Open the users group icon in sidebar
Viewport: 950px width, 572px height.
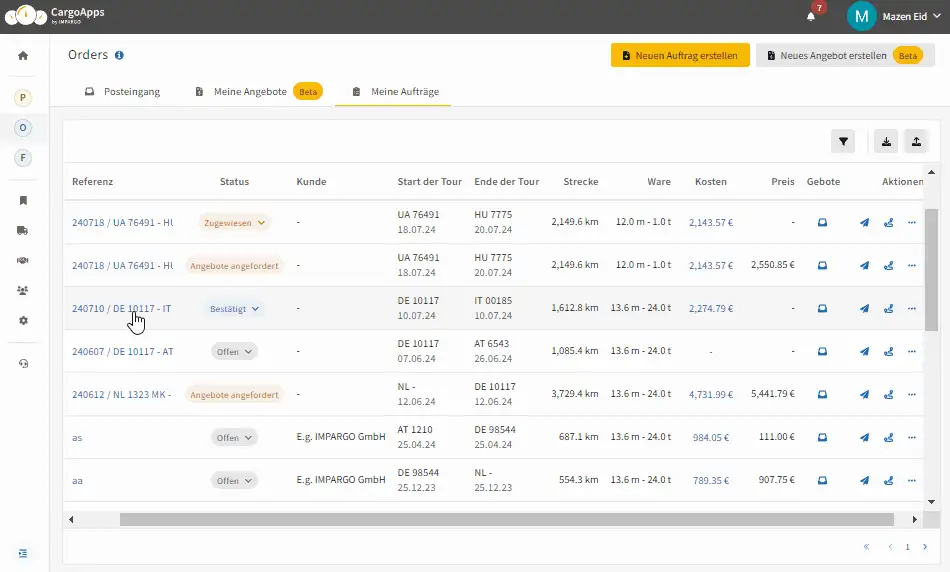point(23,290)
